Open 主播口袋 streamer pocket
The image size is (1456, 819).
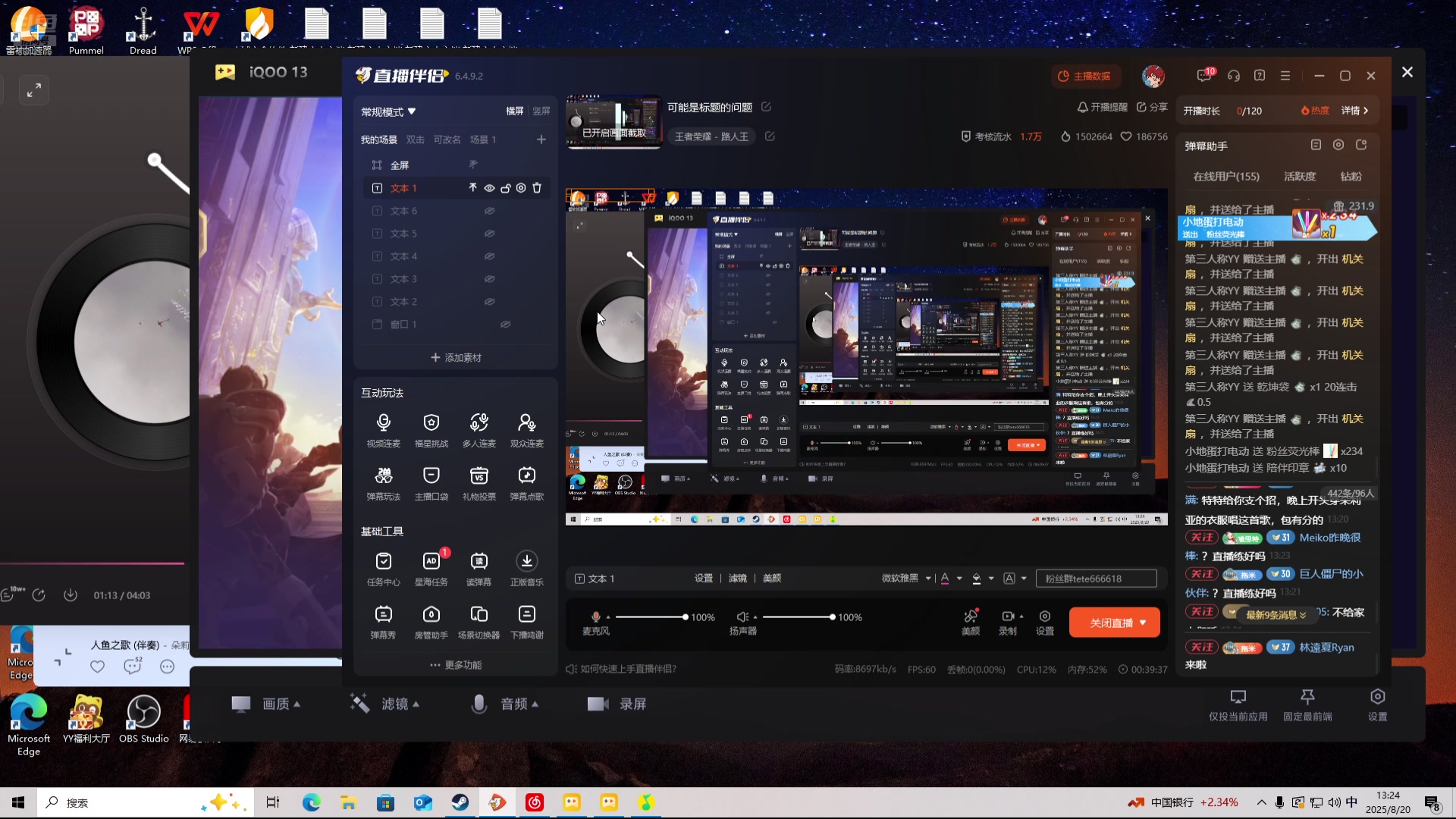pyautogui.click(x=431, y=482)
